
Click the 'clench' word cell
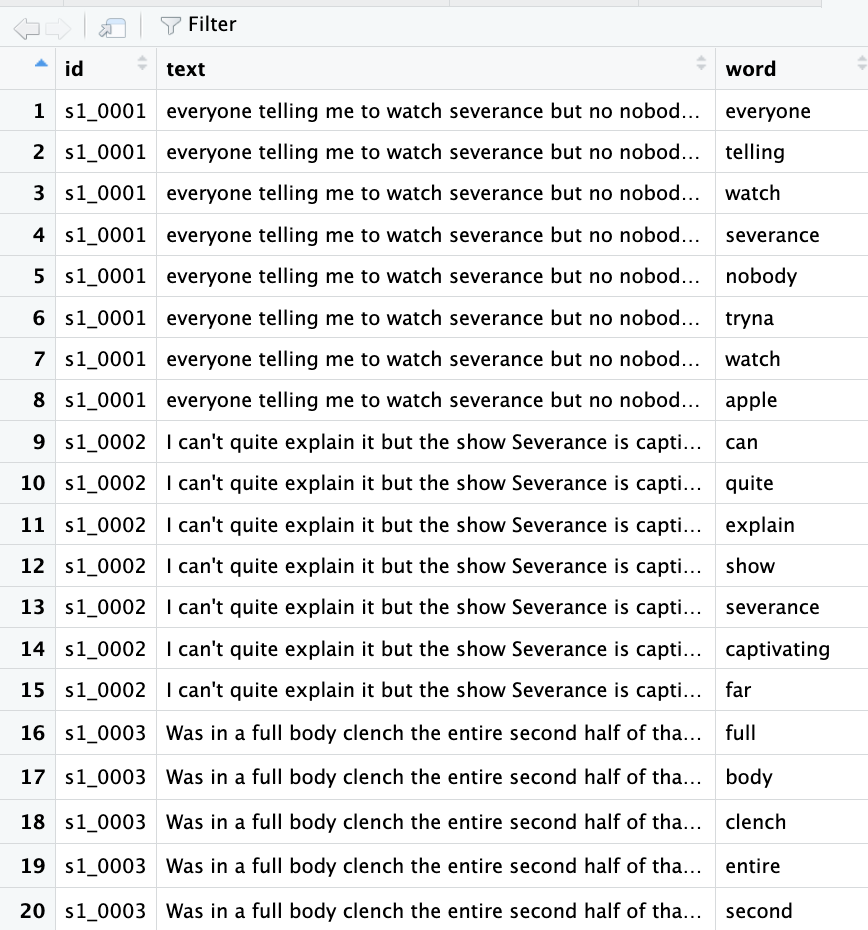pos(755,822)
